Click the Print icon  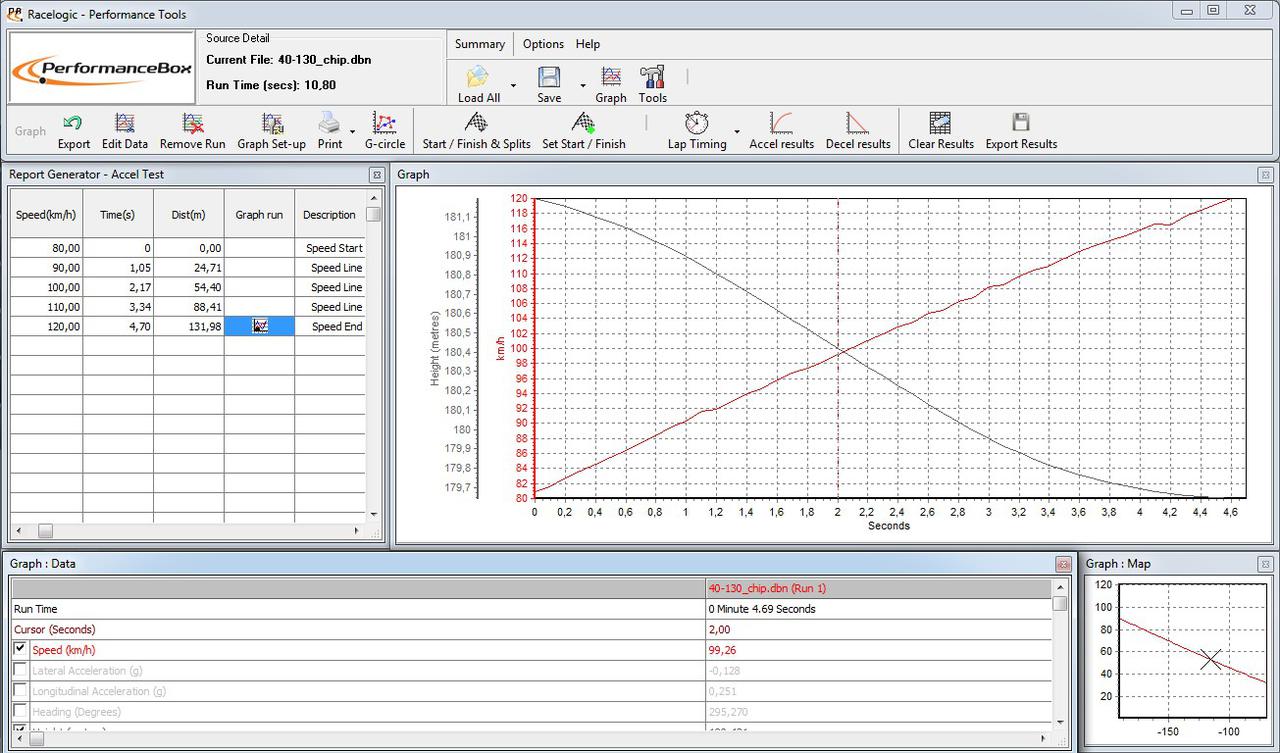coord(329,123)
